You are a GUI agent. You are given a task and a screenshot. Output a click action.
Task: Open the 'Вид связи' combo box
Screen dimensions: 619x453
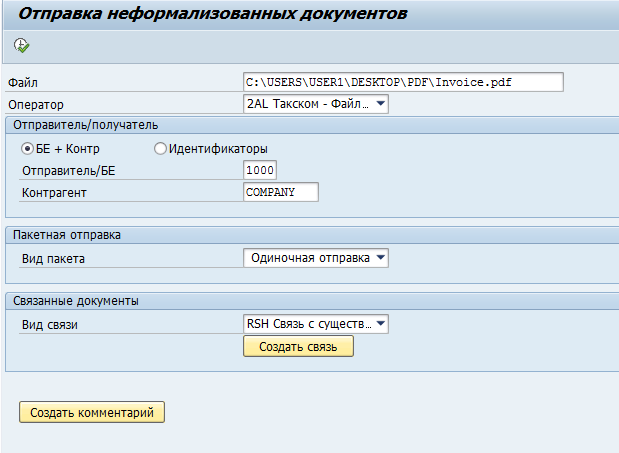[380, 324]
